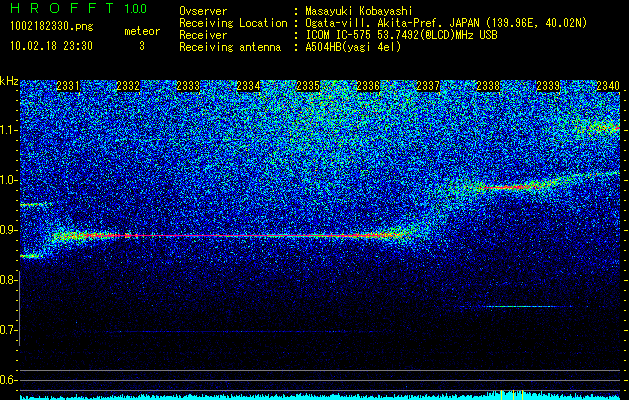Click the meteor label above the count
629x400 pixels.
pyautogui.click(x=142, y=31)
